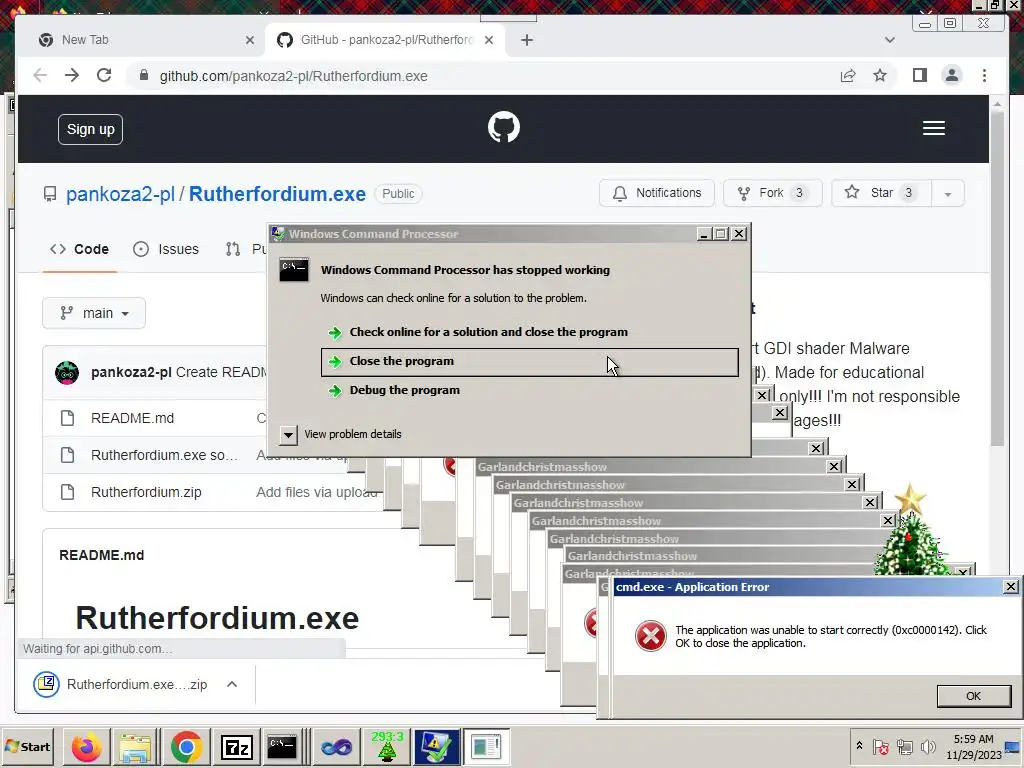Fork the repository

[x=773, y=193]
